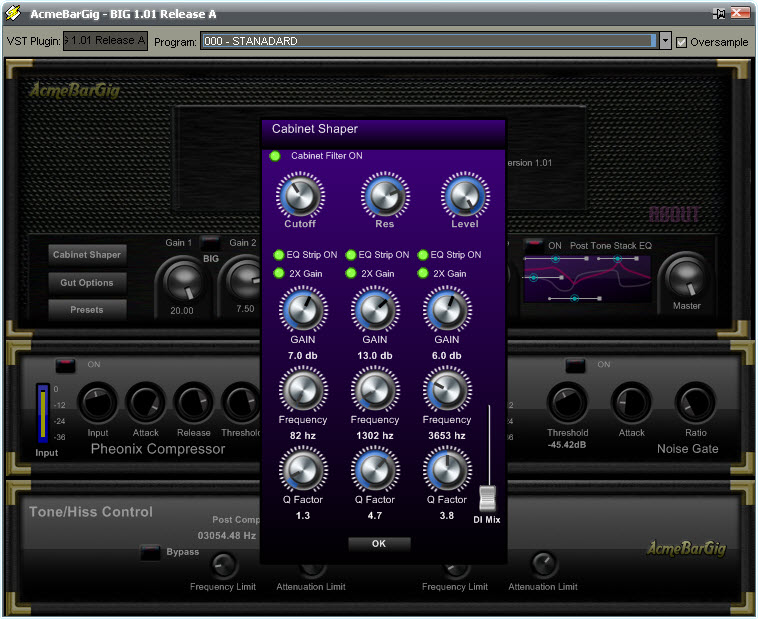Viewport: 758px width, 619px height.
Task: Toggle the third EQ Strip ON light
Action: click(423, 255)
